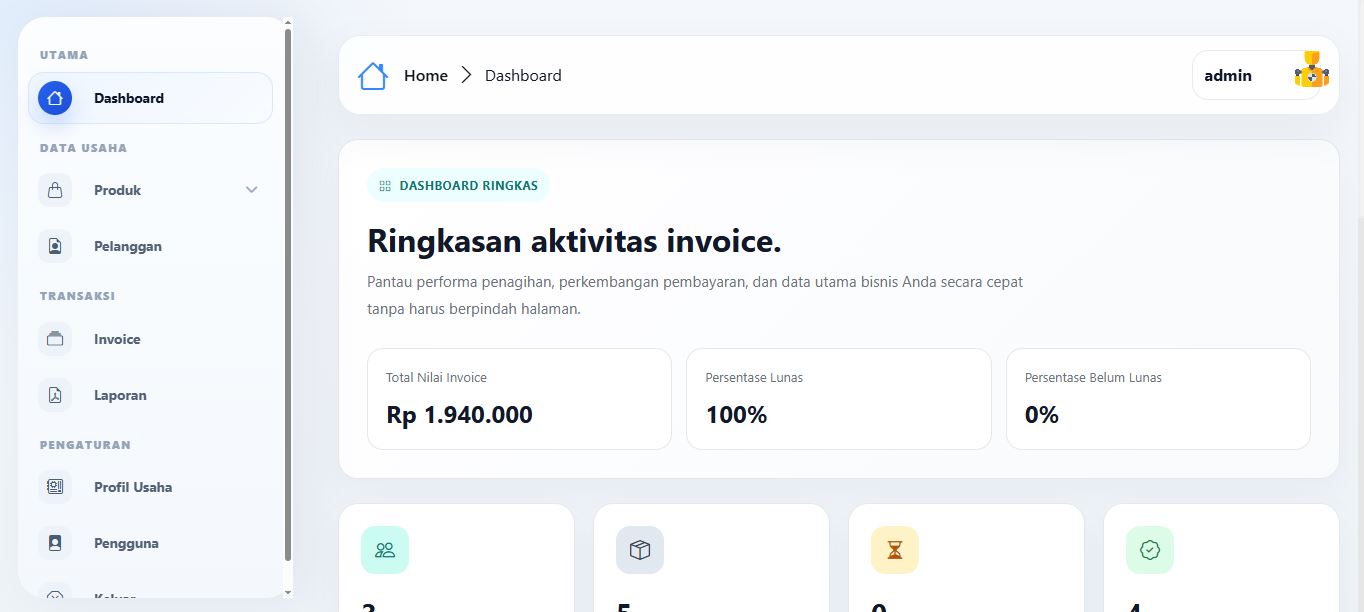Click the Produk shopping bag icon
Viewport: 1364px width, 612px height.
point(55,190)
